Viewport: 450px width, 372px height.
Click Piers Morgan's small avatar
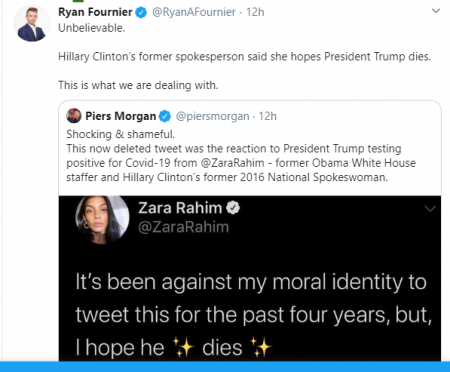(74, 116)
